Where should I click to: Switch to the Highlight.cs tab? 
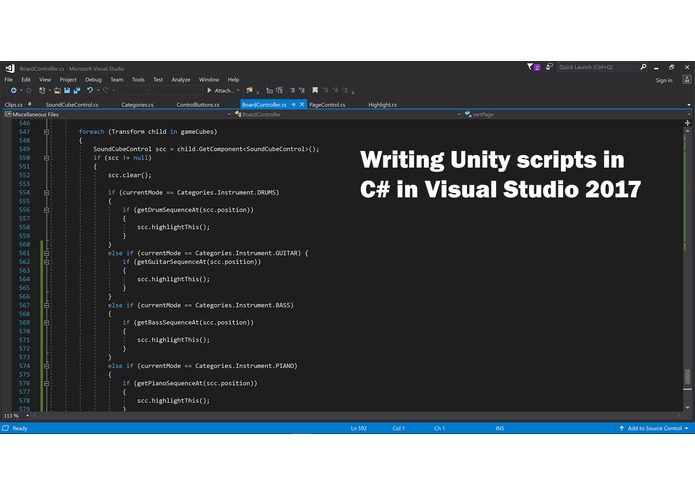(383, 105)
